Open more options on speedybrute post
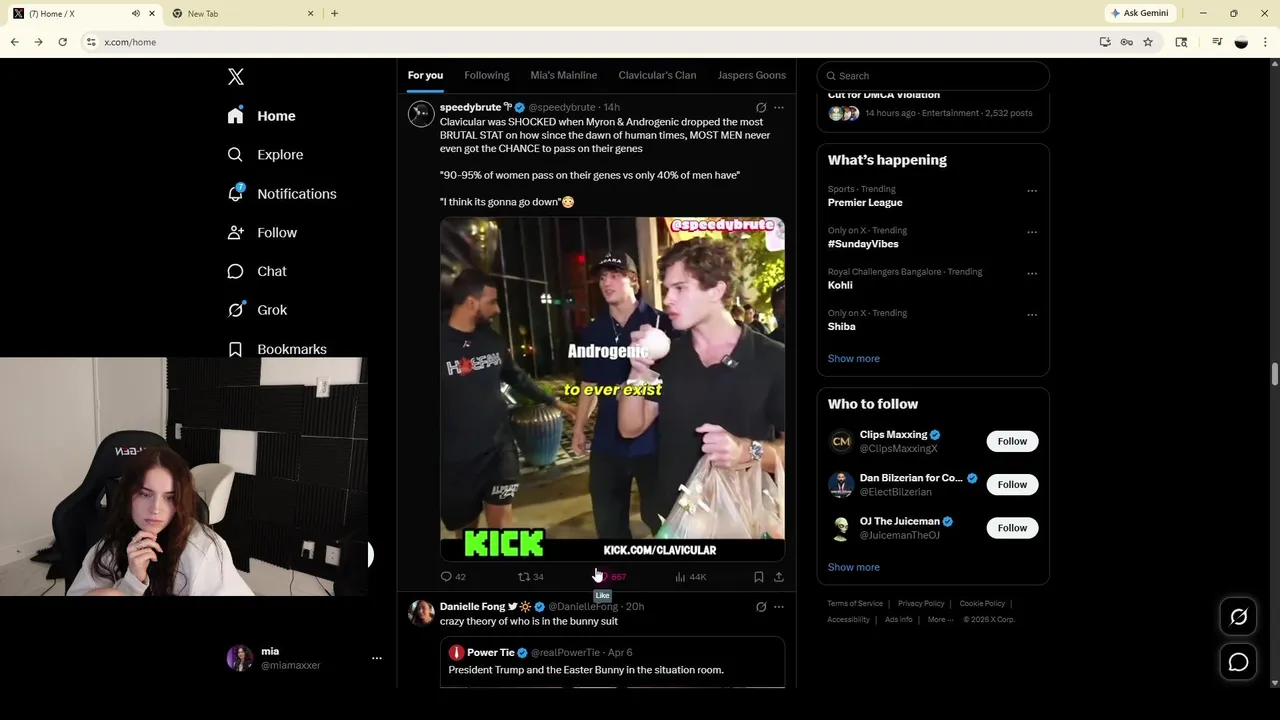The height and width of the screenshot is (720, 1280). 779,107
